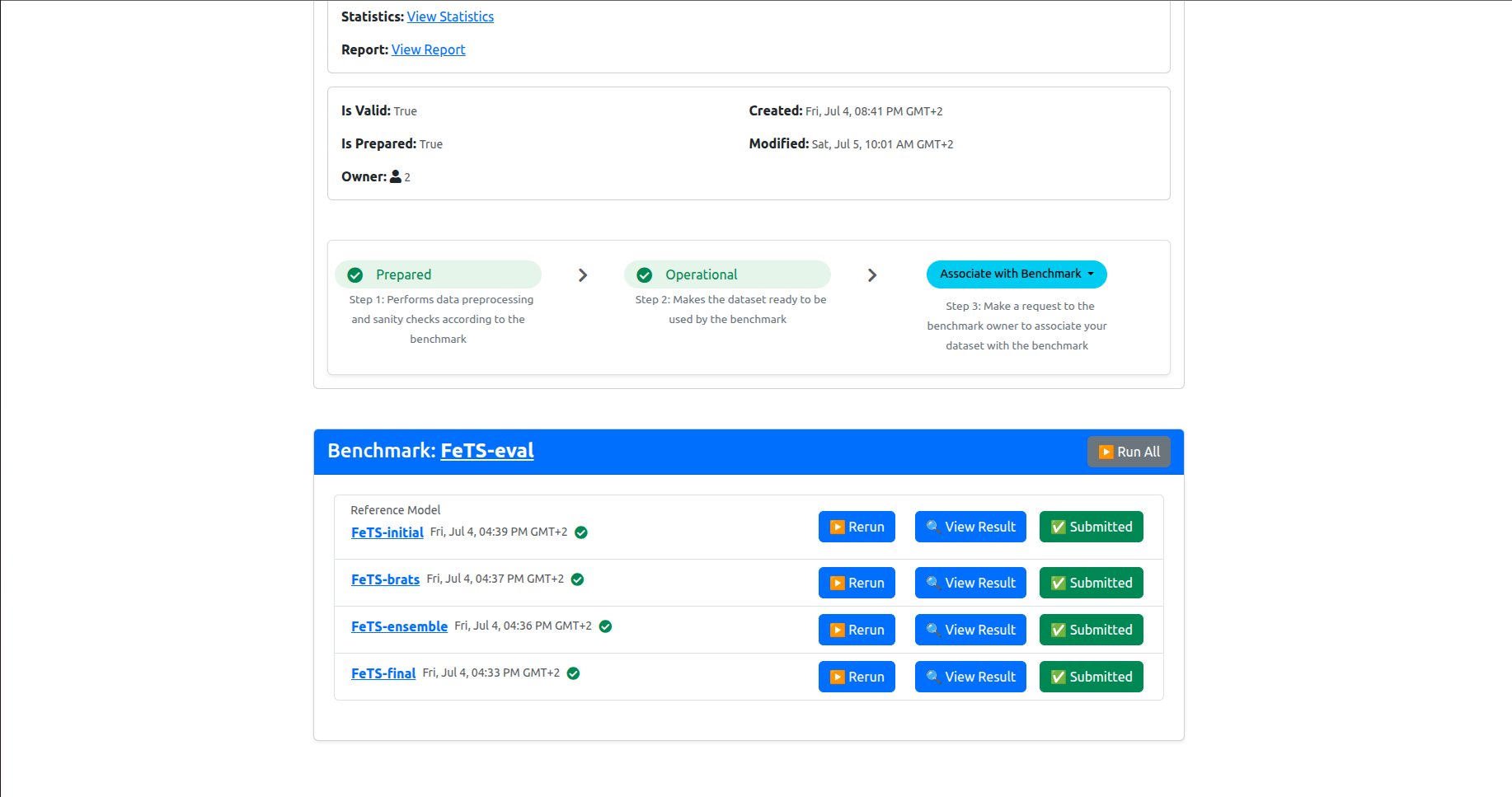Click timestamp 'Fri, Jul 4, 04:33 PM GMT+2'
1512x797 pixels.
[491, 673]
